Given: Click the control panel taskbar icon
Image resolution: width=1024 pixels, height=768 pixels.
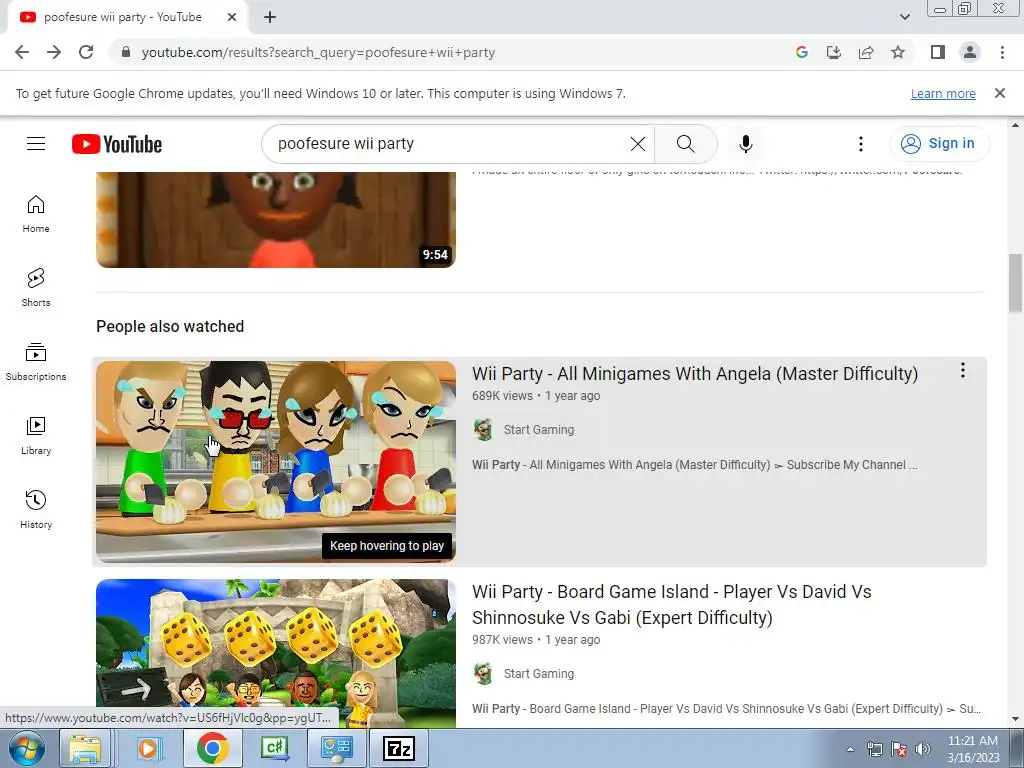Looking at the screenshot, I should click(x=336, y=748).
